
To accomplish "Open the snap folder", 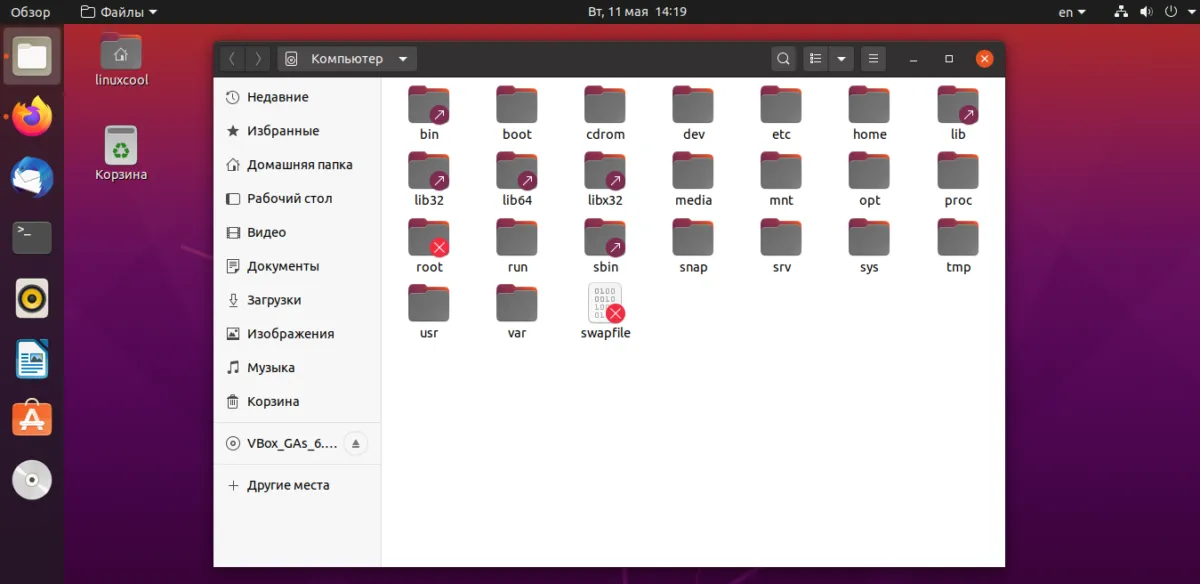I will point(693,246).
